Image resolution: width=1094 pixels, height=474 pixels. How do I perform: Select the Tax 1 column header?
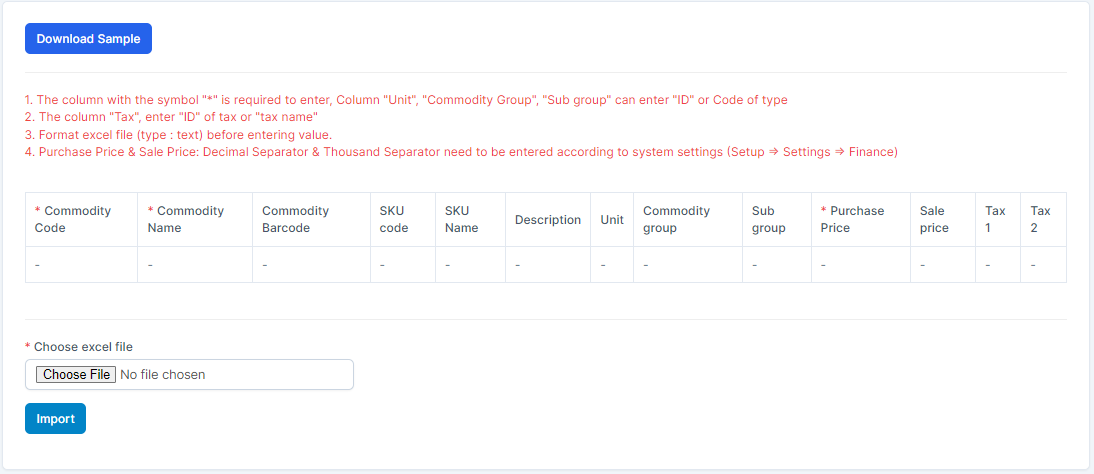point(995,219)
